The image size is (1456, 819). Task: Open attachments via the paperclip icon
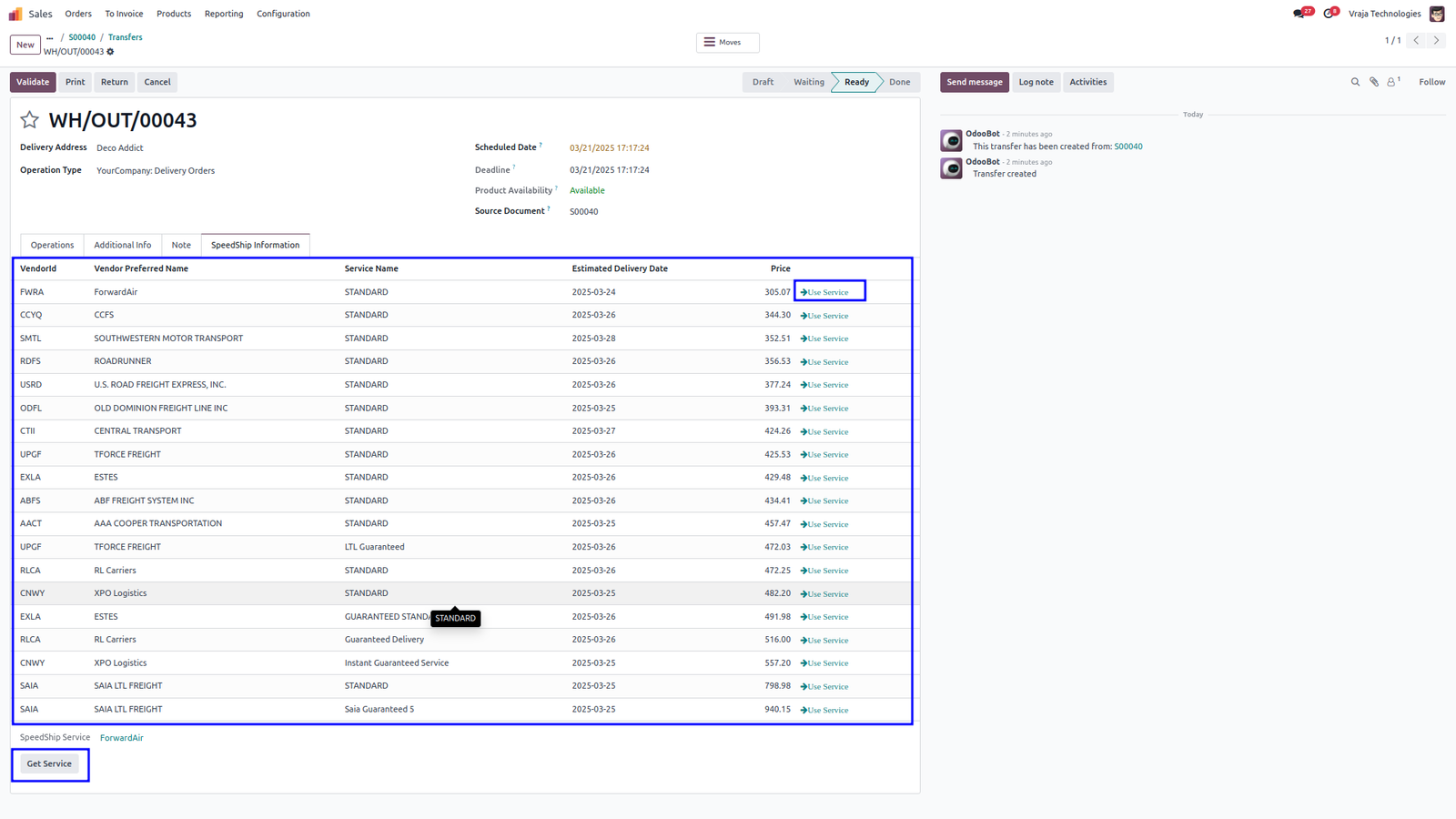(x=1374, y=82)
